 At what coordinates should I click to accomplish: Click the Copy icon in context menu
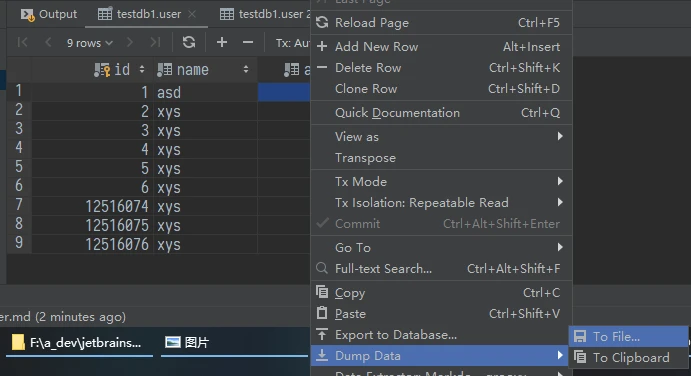(x=322, y=292)
